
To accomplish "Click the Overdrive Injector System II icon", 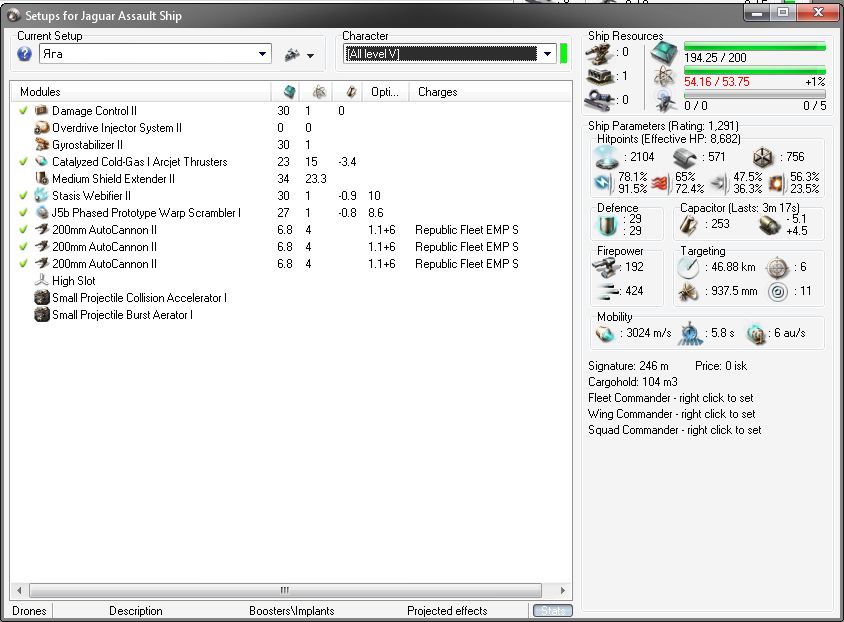I will (x=41, y=128).
